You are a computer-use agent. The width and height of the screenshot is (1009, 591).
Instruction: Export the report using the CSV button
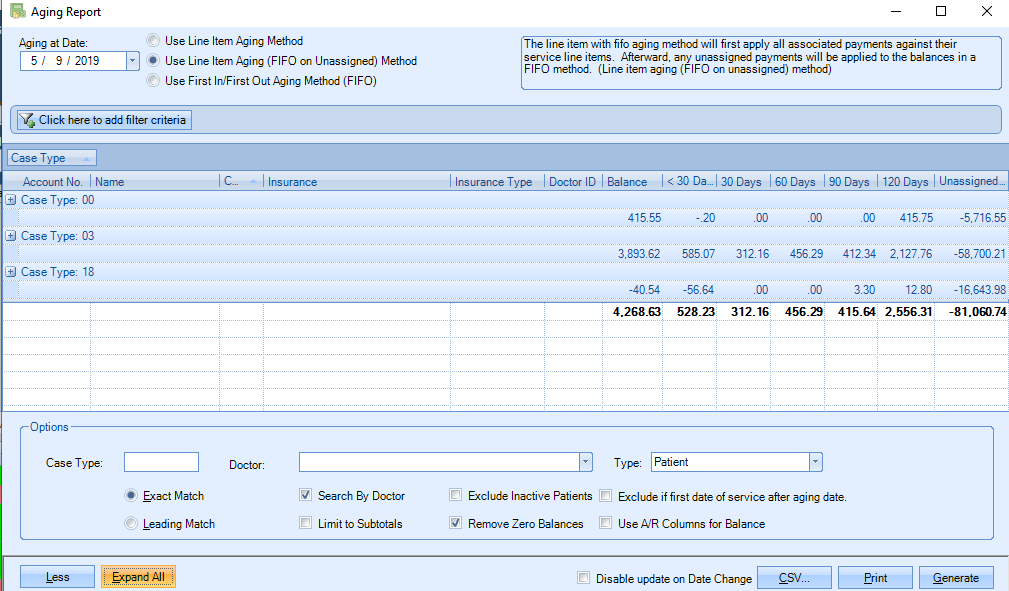(x=793, y=577)
